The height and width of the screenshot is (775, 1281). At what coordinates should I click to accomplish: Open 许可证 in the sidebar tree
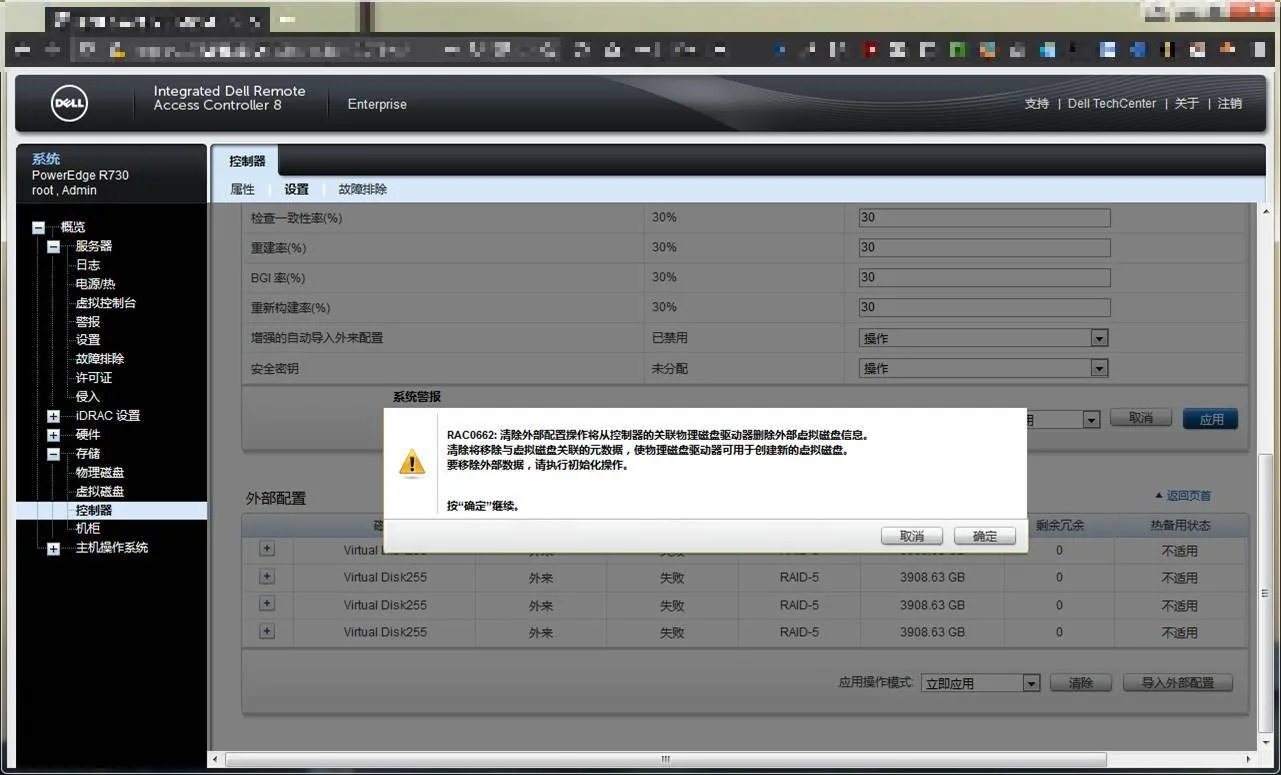pos(94,378)
